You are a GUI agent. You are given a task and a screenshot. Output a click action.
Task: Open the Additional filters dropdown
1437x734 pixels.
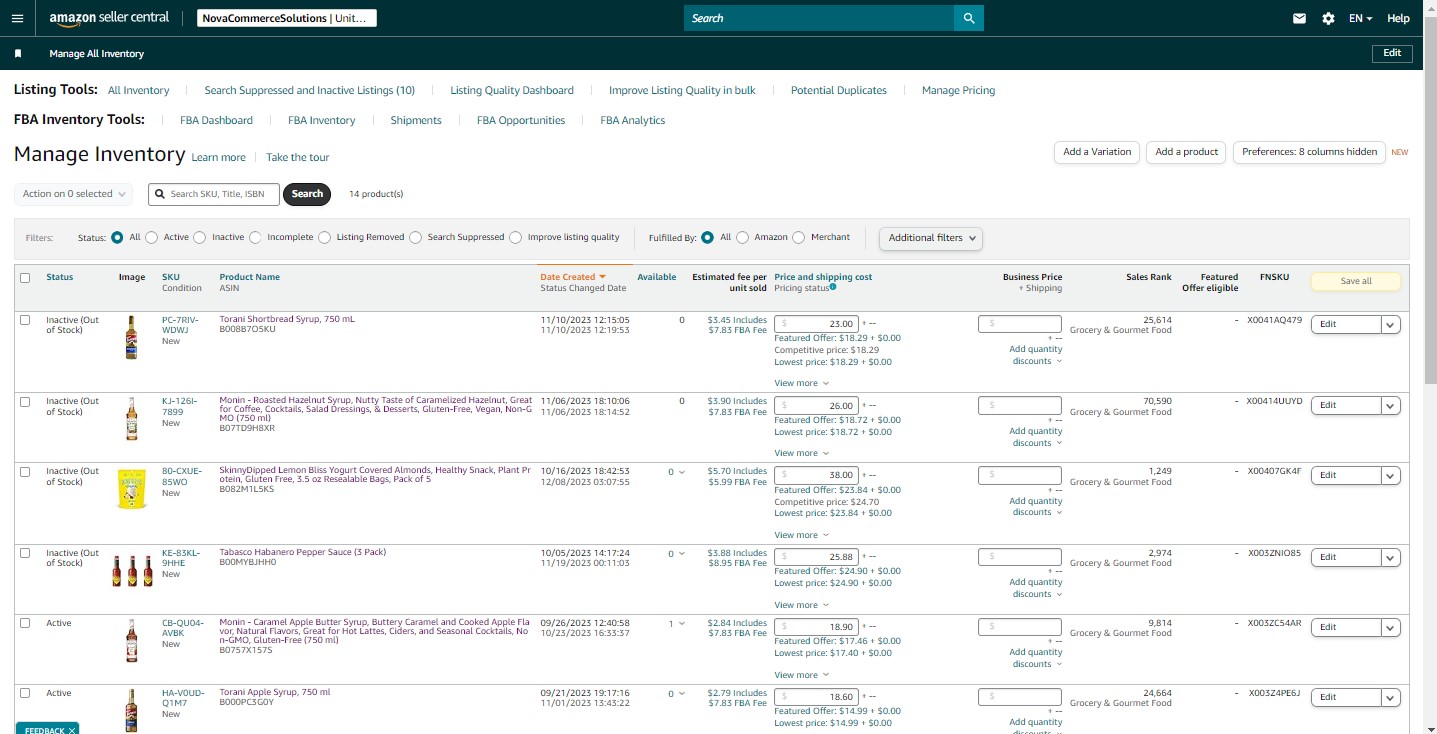pos(931,238)
